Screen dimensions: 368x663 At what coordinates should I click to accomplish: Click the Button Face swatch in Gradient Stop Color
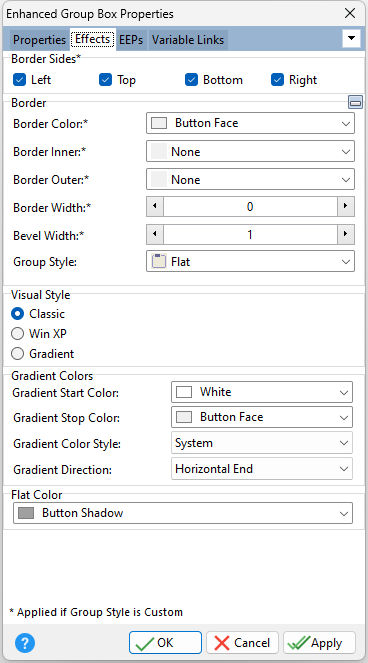click(x=184, y=417)
